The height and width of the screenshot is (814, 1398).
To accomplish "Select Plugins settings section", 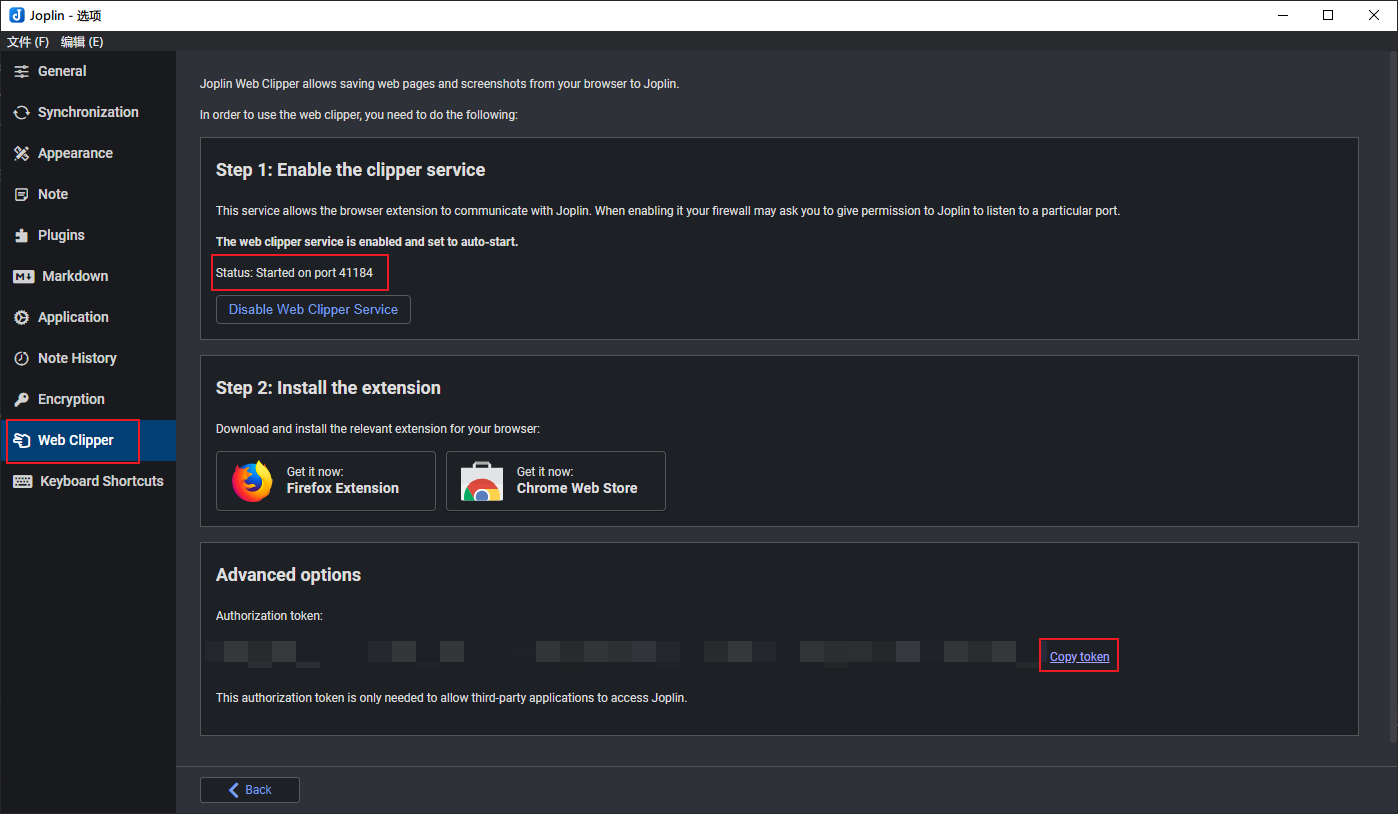I will tap(88, 236).
